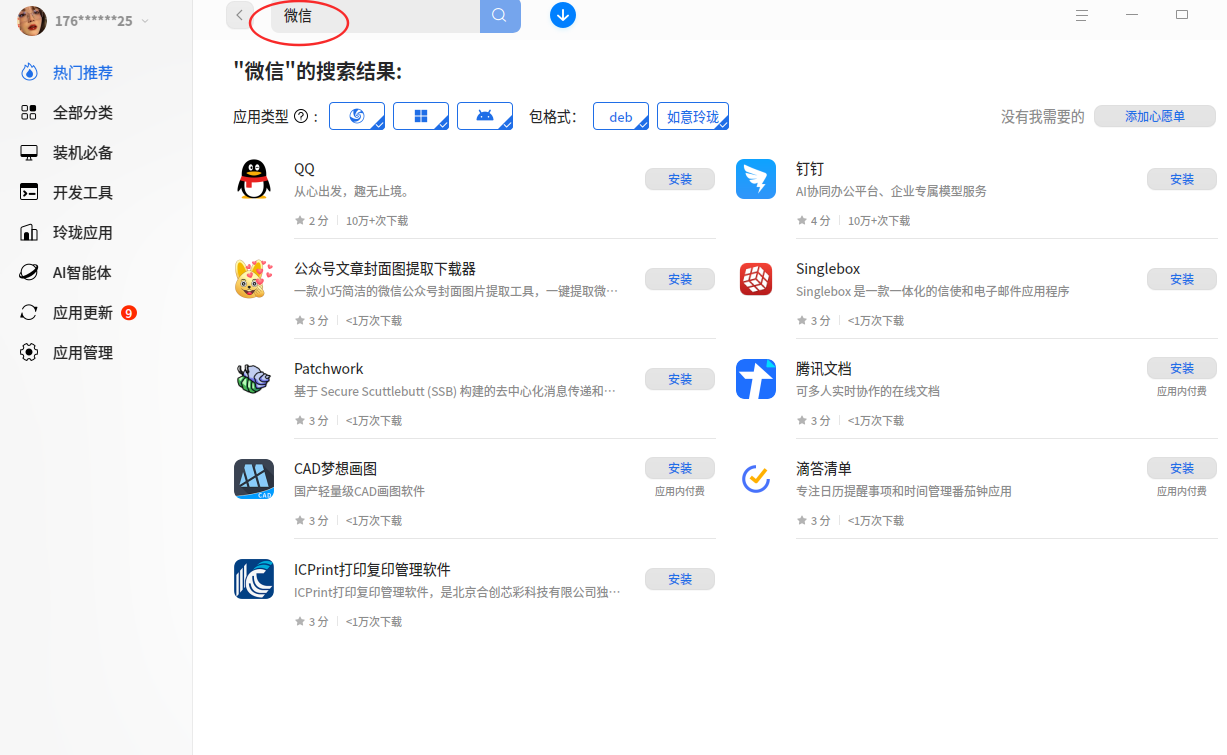
Task: Open the ICPrint app icon
Action: click(254, 579)
